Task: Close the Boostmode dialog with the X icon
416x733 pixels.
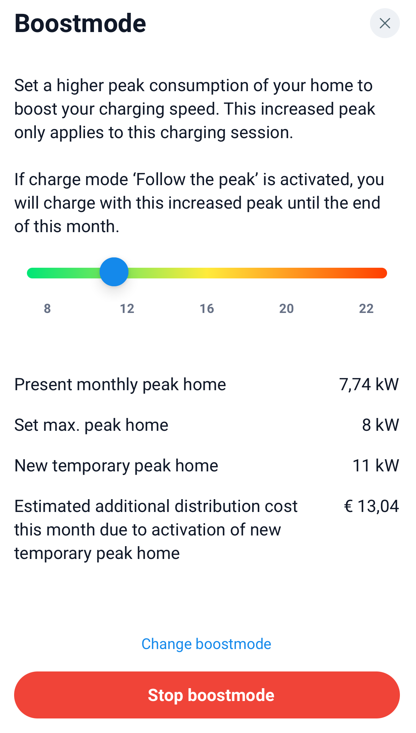Action: (x=385, y=23)
